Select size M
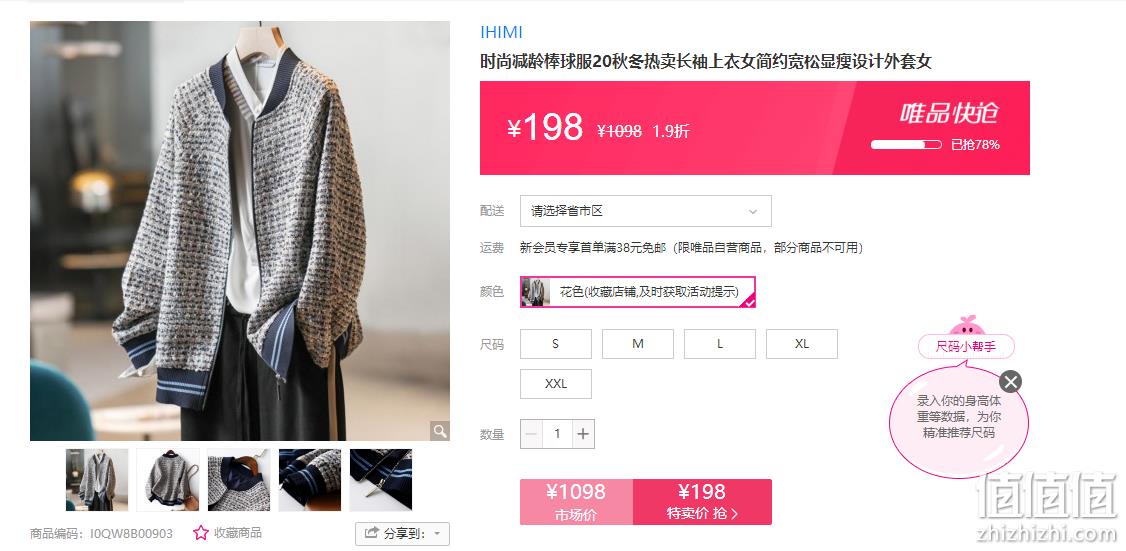The image size is (1126, 551). (x=638, y=344)
